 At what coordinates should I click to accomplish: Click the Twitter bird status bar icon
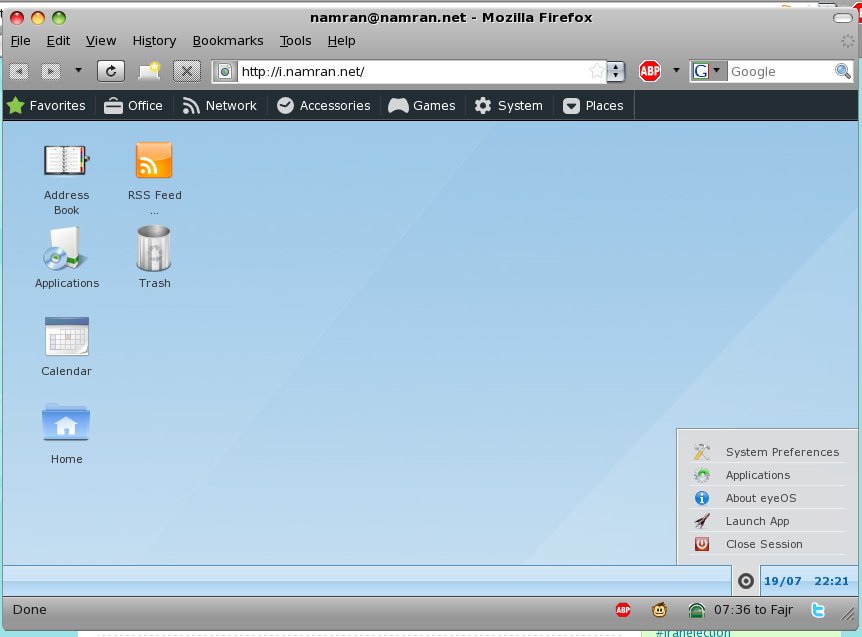point(818,610)
